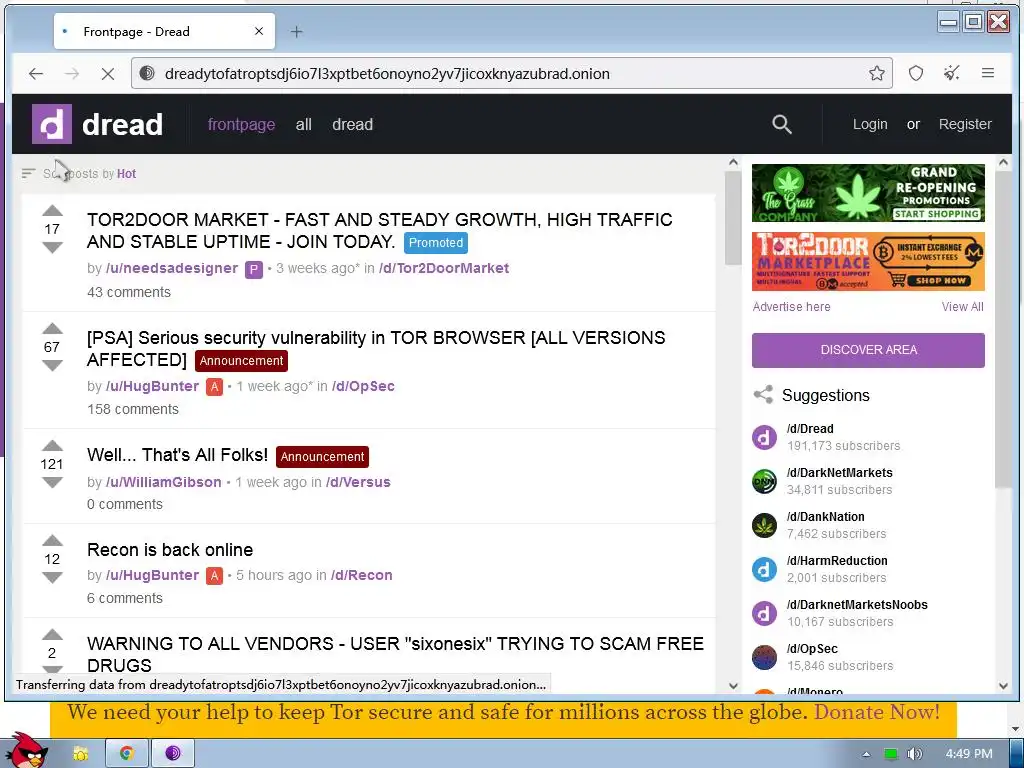Open Chrome from the taskbar
The image size is (1024, 768).
126,753
